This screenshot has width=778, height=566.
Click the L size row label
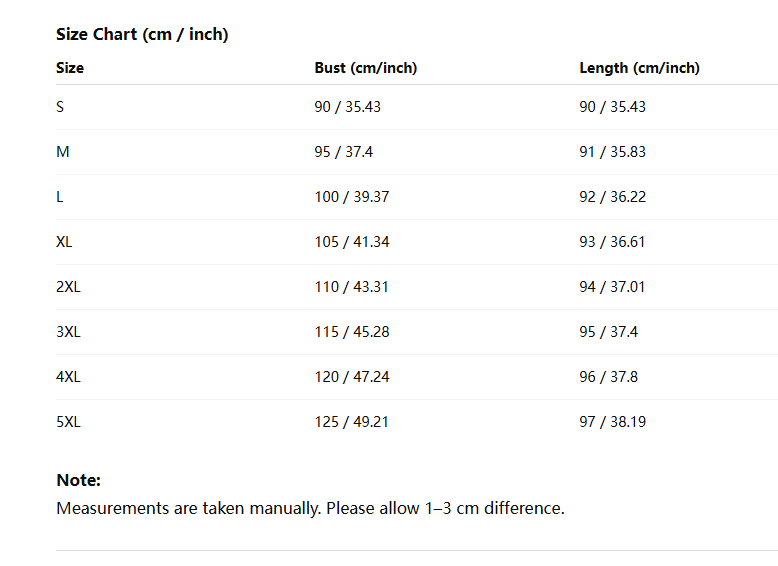click(60, 197)
